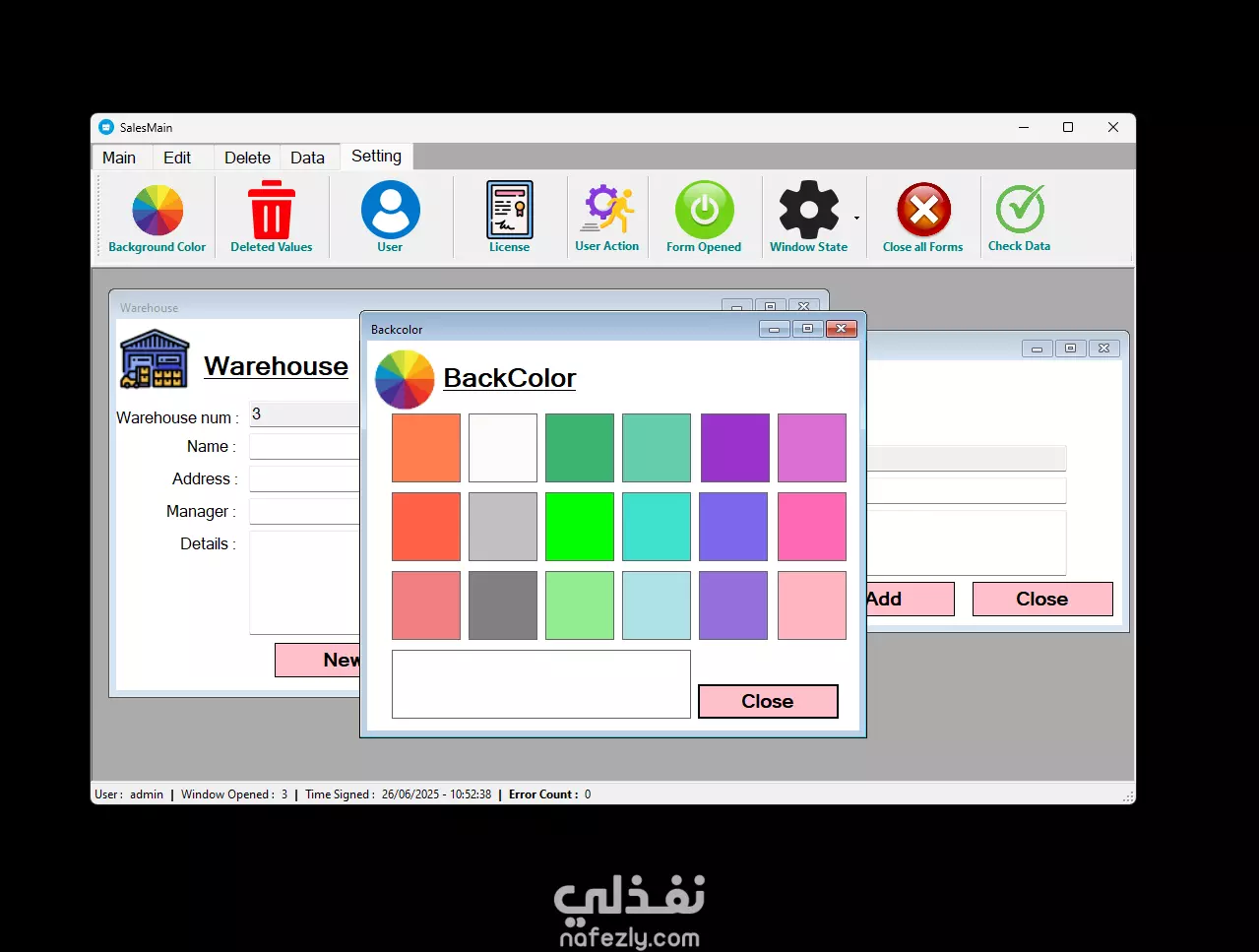Close the Backcolor dialog with red X

pyautogui.click(x=842, y=329)
